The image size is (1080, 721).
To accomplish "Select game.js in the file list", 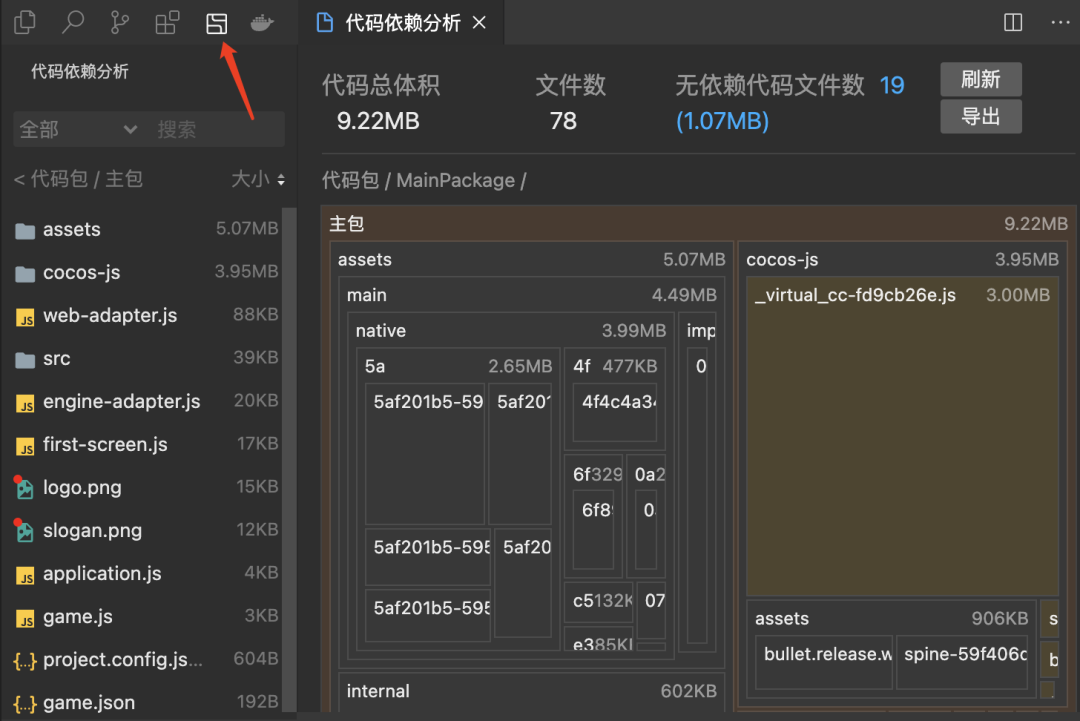I will pos(147,617).
